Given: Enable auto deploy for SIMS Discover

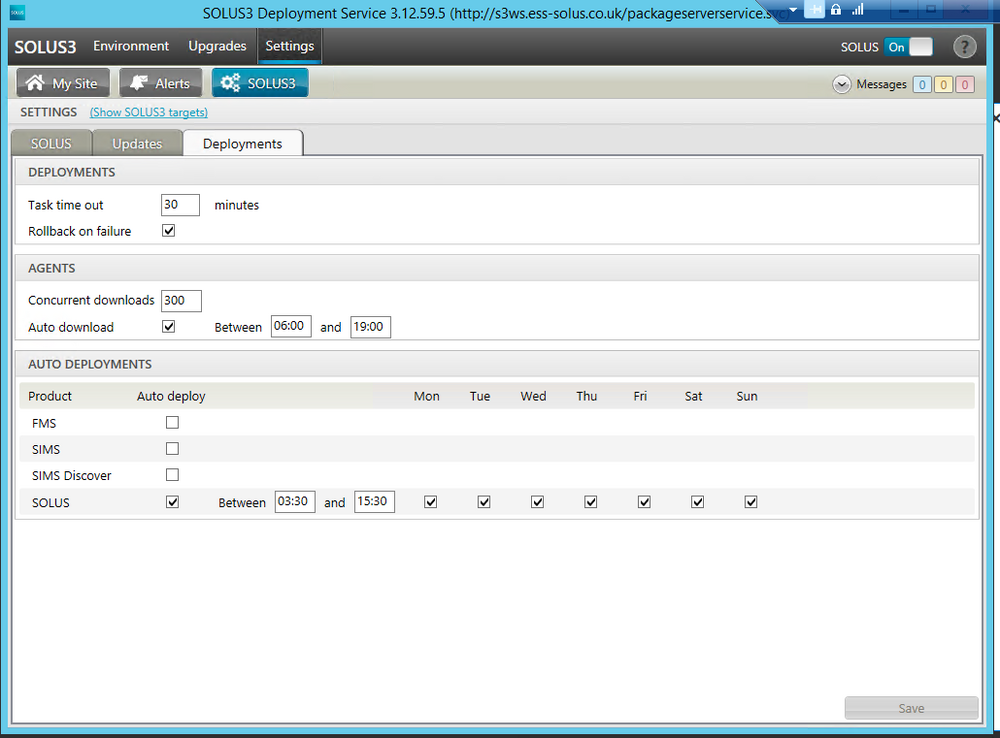Looking at the screenshot, I should 172,475.
